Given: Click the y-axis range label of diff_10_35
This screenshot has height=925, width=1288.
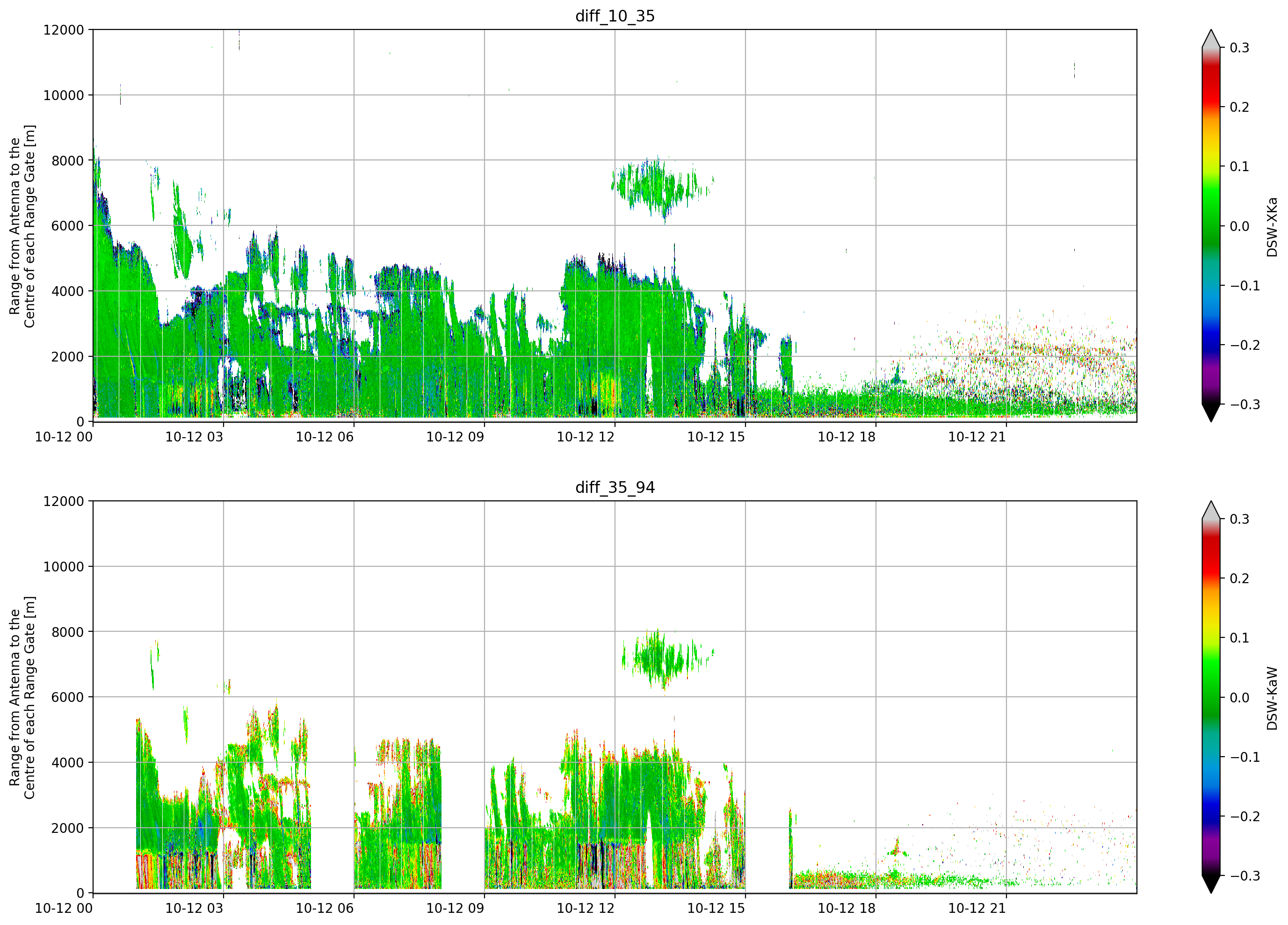Looking at the screenshot, I should (22, 226).
